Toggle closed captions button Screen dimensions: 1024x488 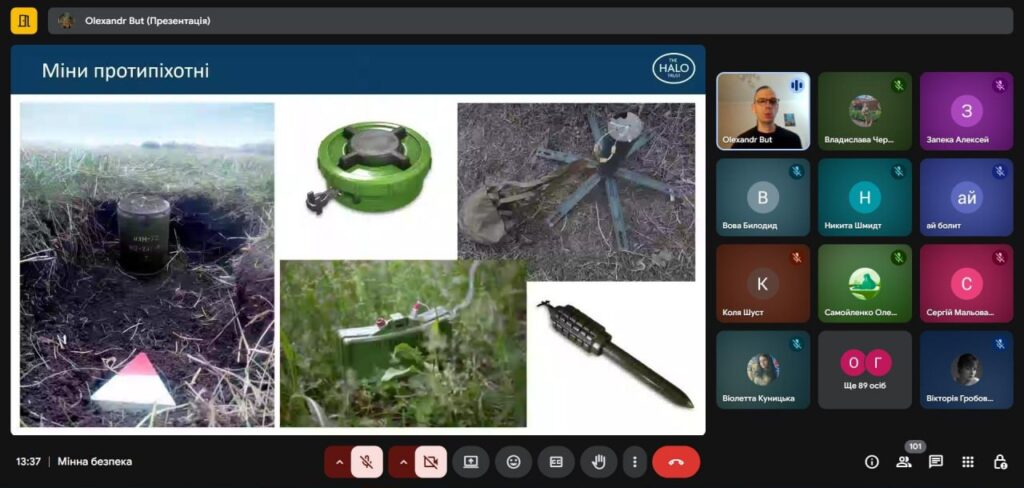tap(556, 462)
